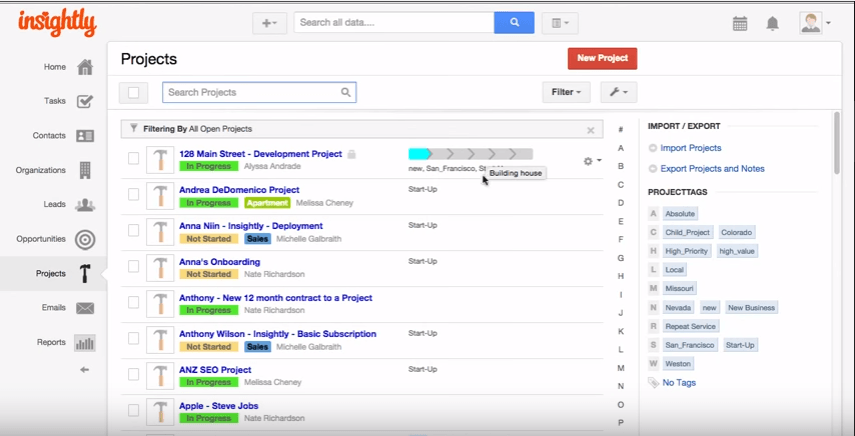This screenshot has width=855, height=436.
Task: Click hammer thumbnail for Andrea DeDomenico Project
Action: tap(160, 196)
